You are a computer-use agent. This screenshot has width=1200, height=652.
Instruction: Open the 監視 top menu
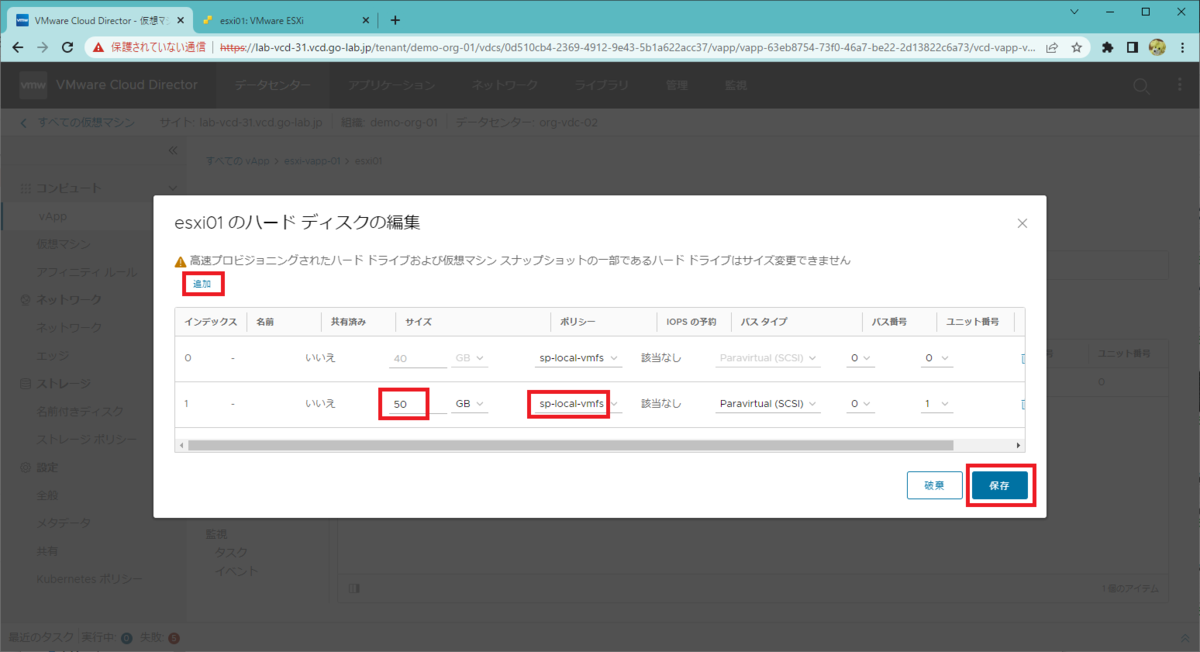pos(736,86)
